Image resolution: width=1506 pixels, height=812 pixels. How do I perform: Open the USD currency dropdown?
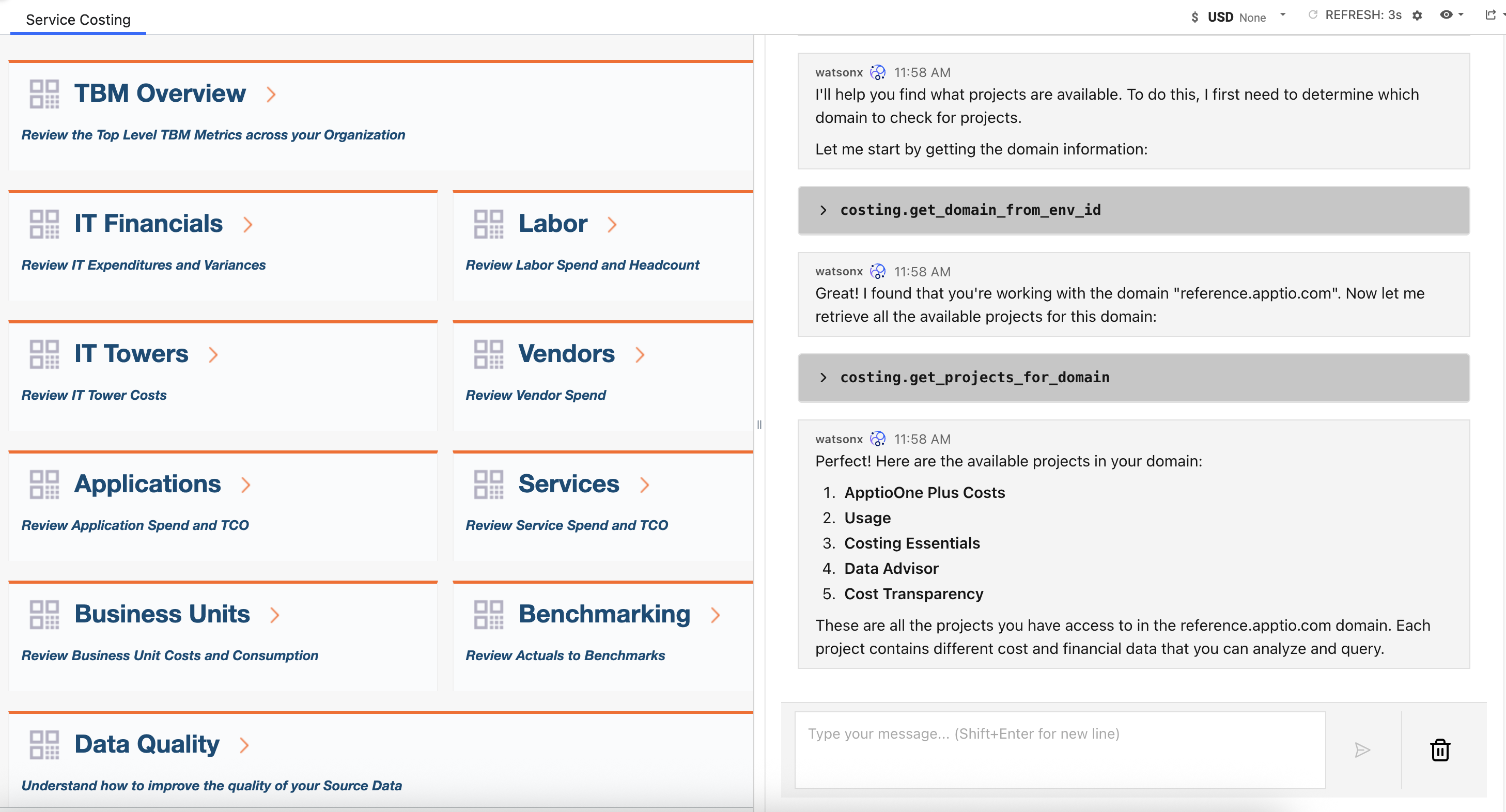1282,15
